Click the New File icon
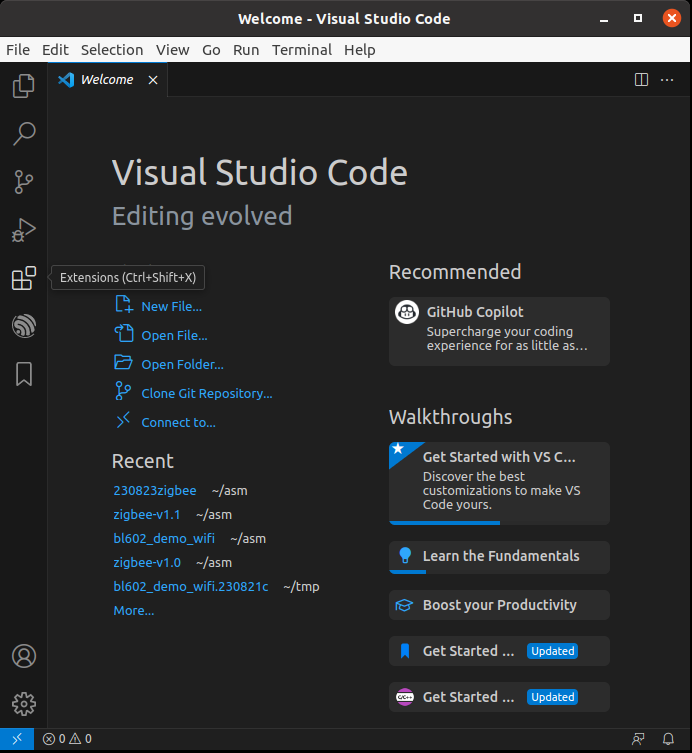This screenshot has width=692, height=753. tap(123, 304)
